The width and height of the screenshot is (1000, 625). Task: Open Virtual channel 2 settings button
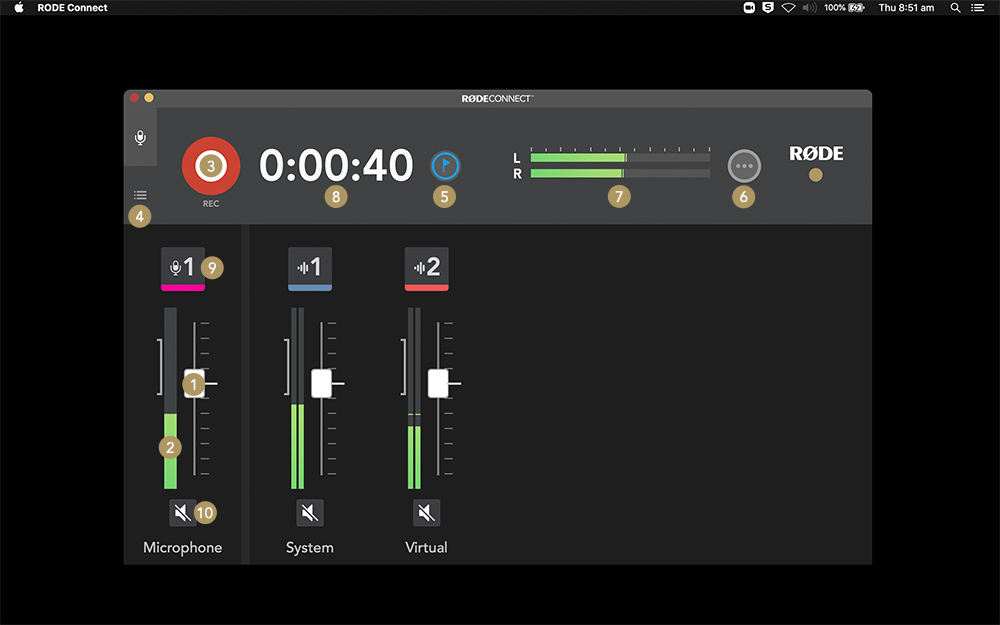pyautogui.click(x=427, y=268)
